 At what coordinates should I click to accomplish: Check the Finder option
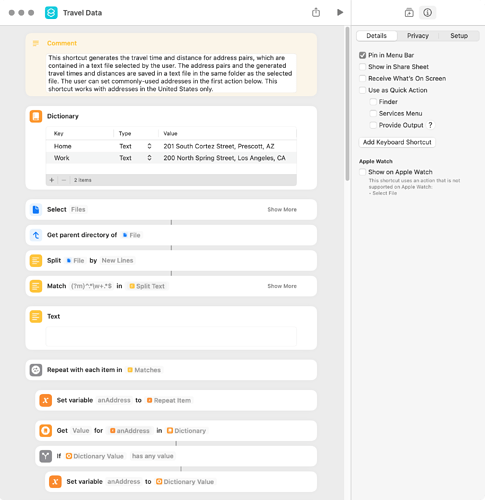click(x=373, y=102)
